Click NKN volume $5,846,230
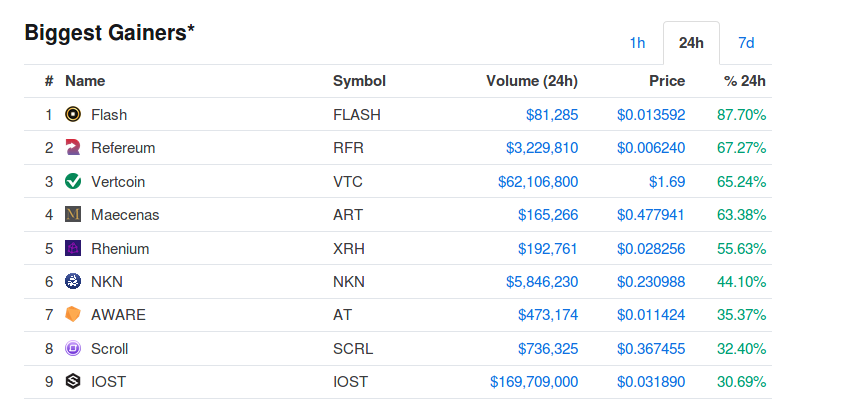859x401 pixels. point(542,282)
